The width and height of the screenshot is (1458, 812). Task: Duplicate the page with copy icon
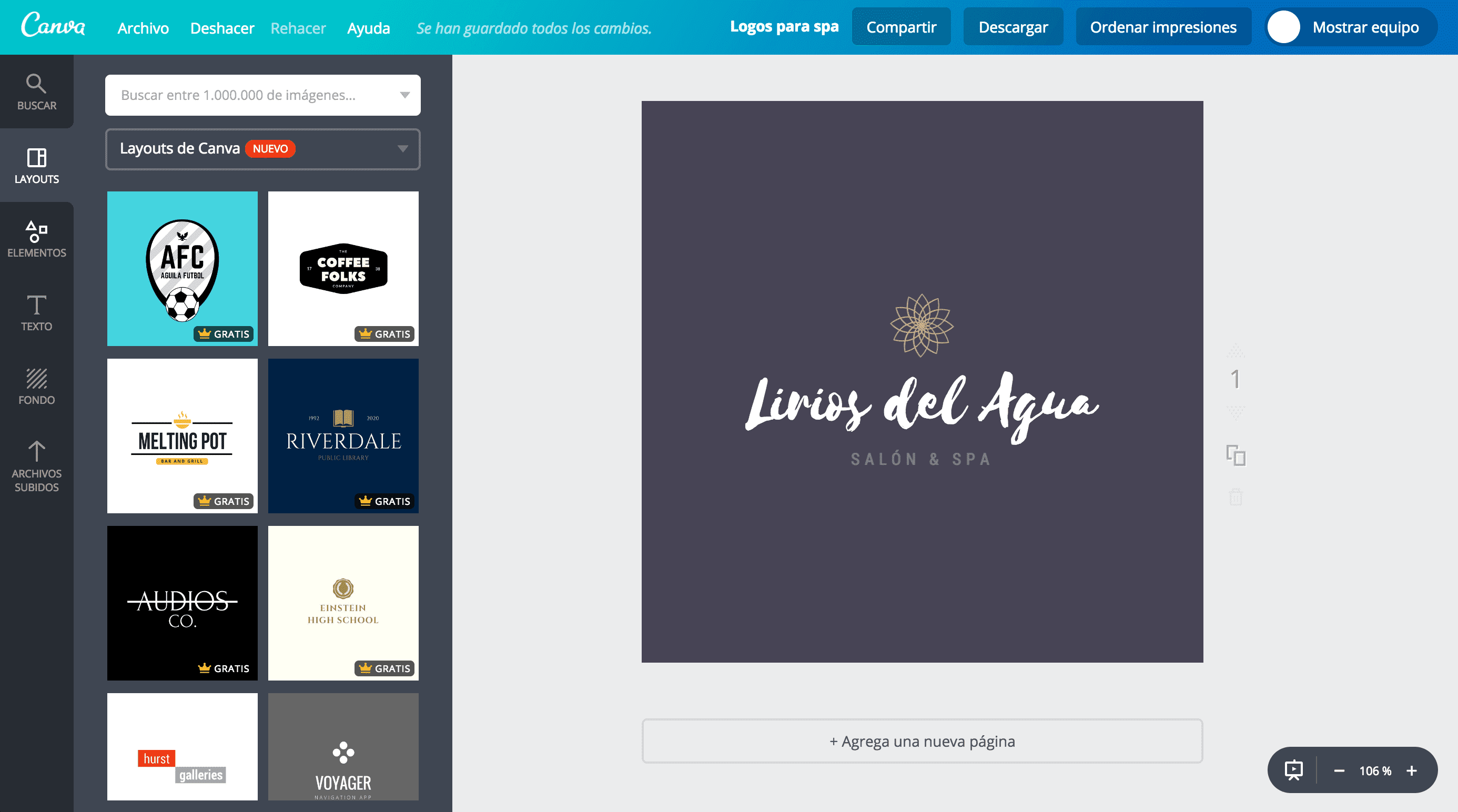pos(1236,455)
